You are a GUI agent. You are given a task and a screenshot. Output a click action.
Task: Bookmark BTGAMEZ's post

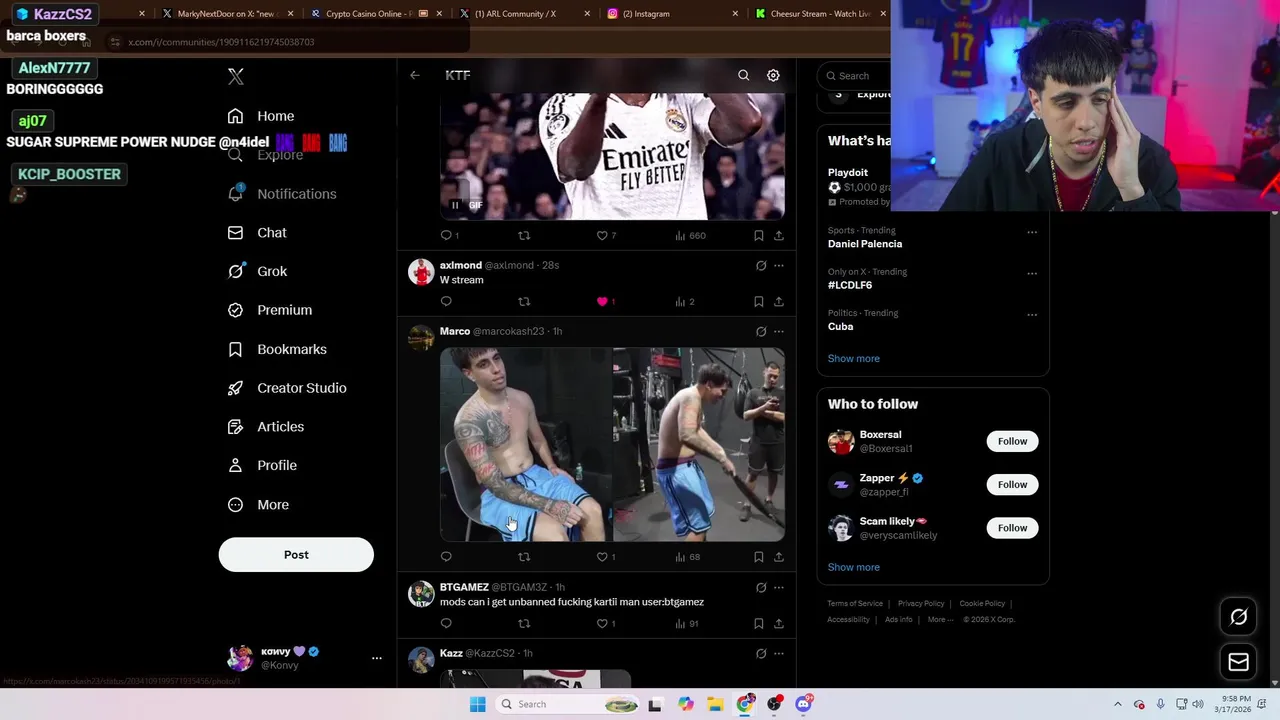(x=758, y=624)
